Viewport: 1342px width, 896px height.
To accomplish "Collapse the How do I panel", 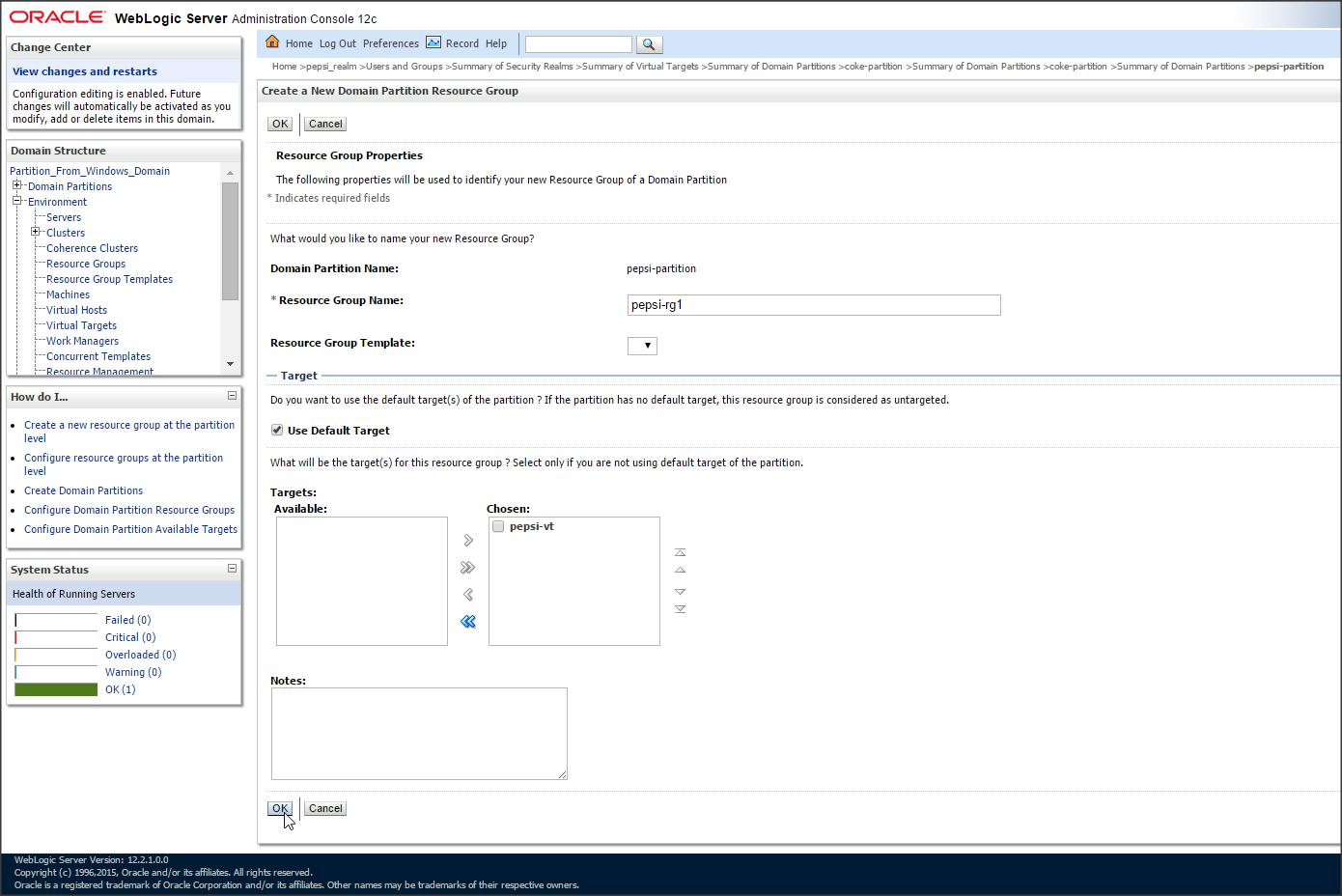I will [x=232, y=395].
